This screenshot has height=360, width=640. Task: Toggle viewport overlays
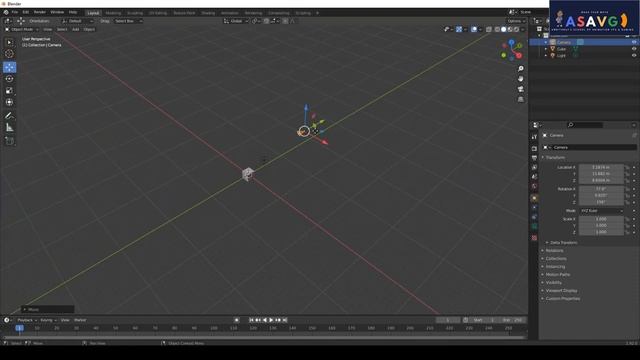coord(474,29)
